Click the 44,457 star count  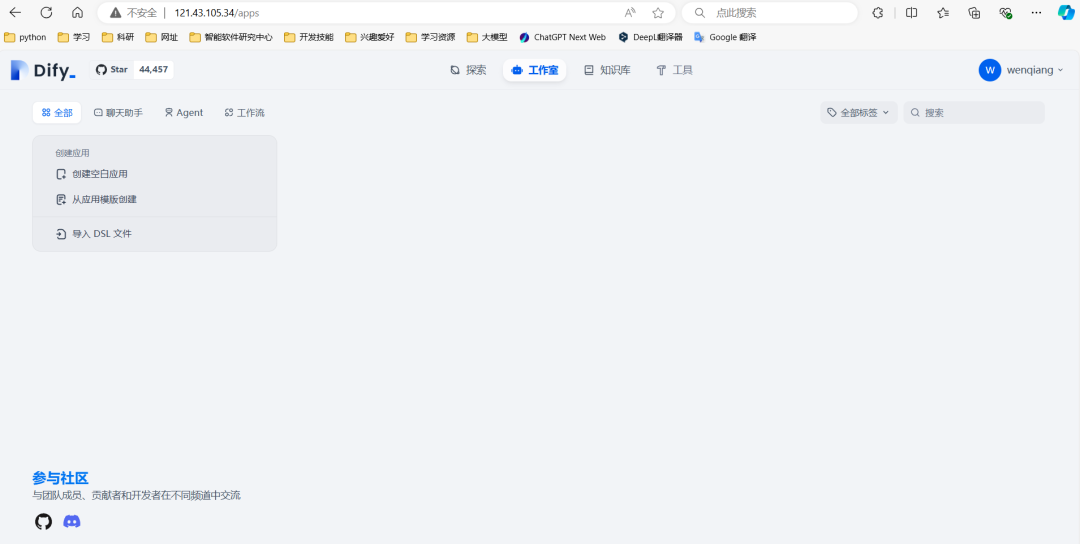point(154,70)
